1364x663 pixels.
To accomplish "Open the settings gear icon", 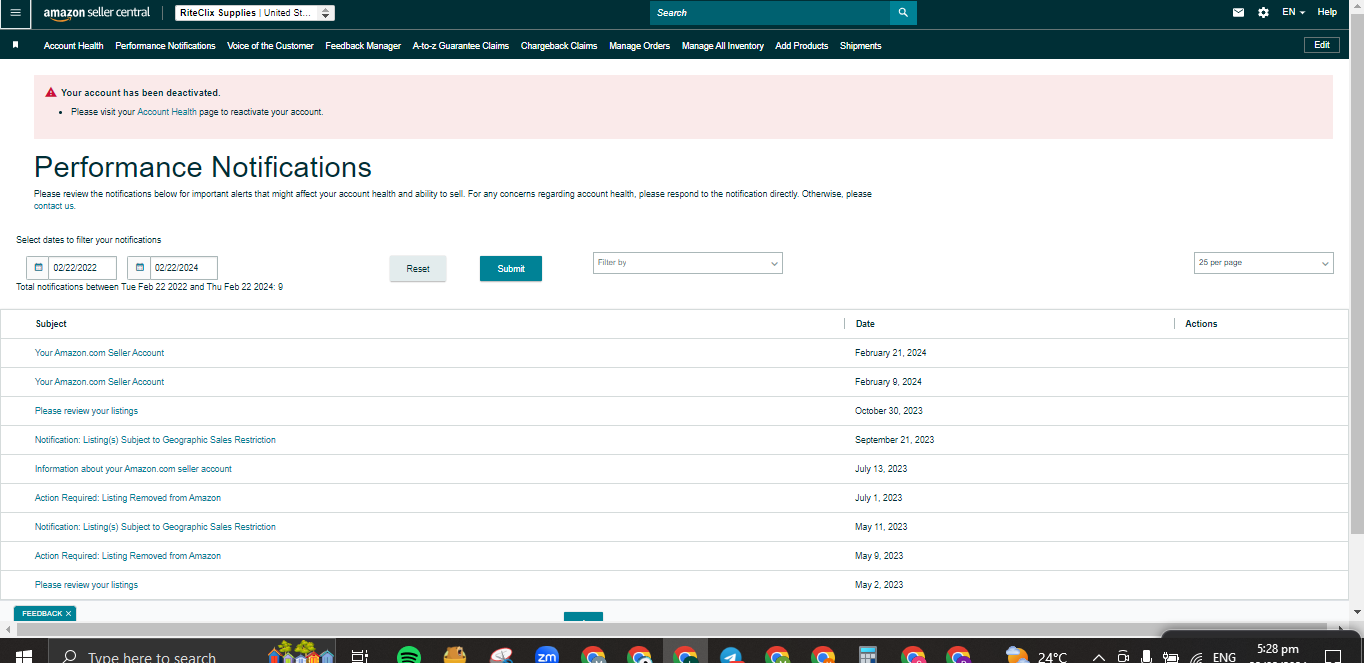I will [x=1263, y=13].
